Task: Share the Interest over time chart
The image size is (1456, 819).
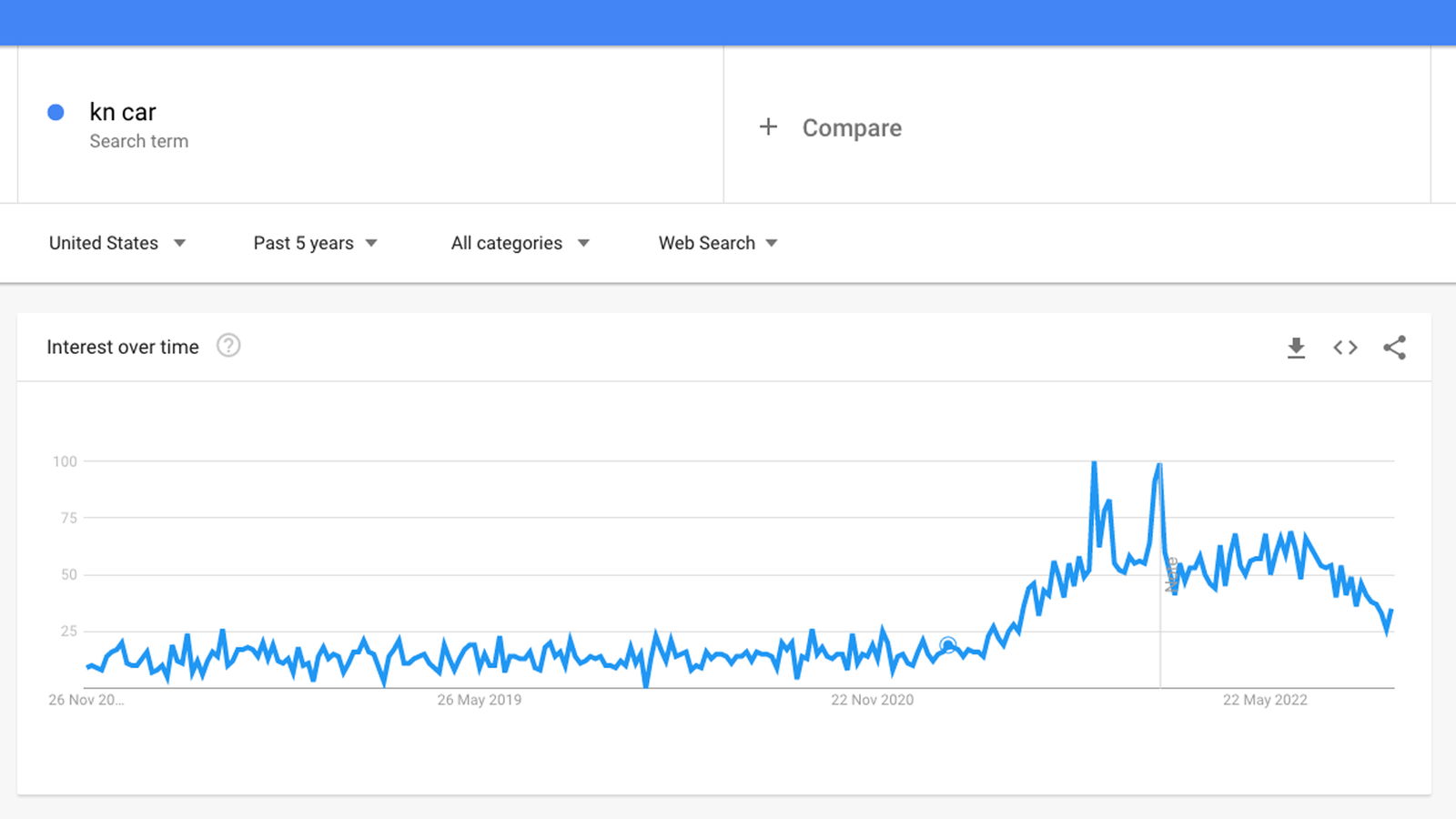Action: tap(1394, 348)
